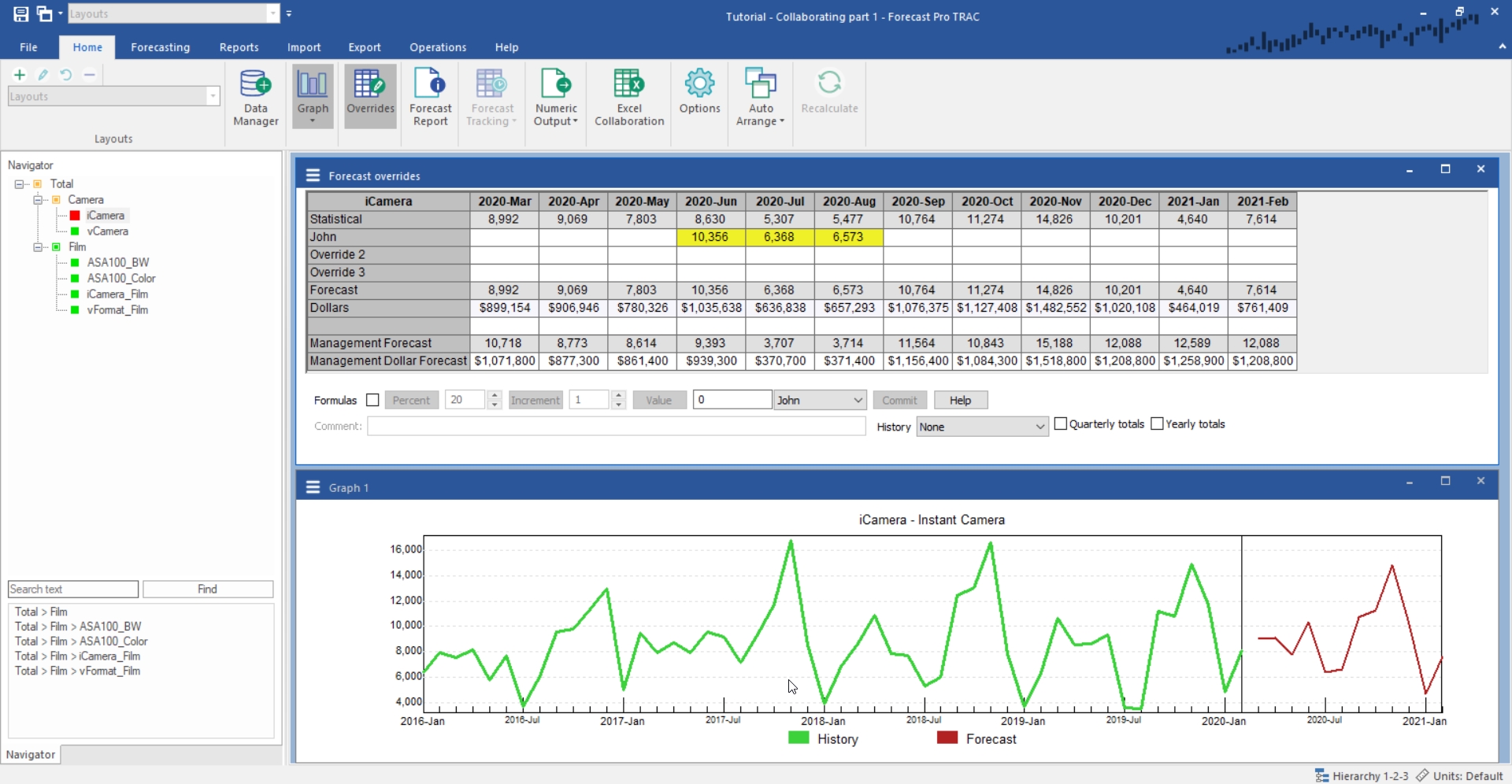This screenshot has height=784, width=1512.
Task: Remove layout using the minus icon
Action: (x=90, y=75)
